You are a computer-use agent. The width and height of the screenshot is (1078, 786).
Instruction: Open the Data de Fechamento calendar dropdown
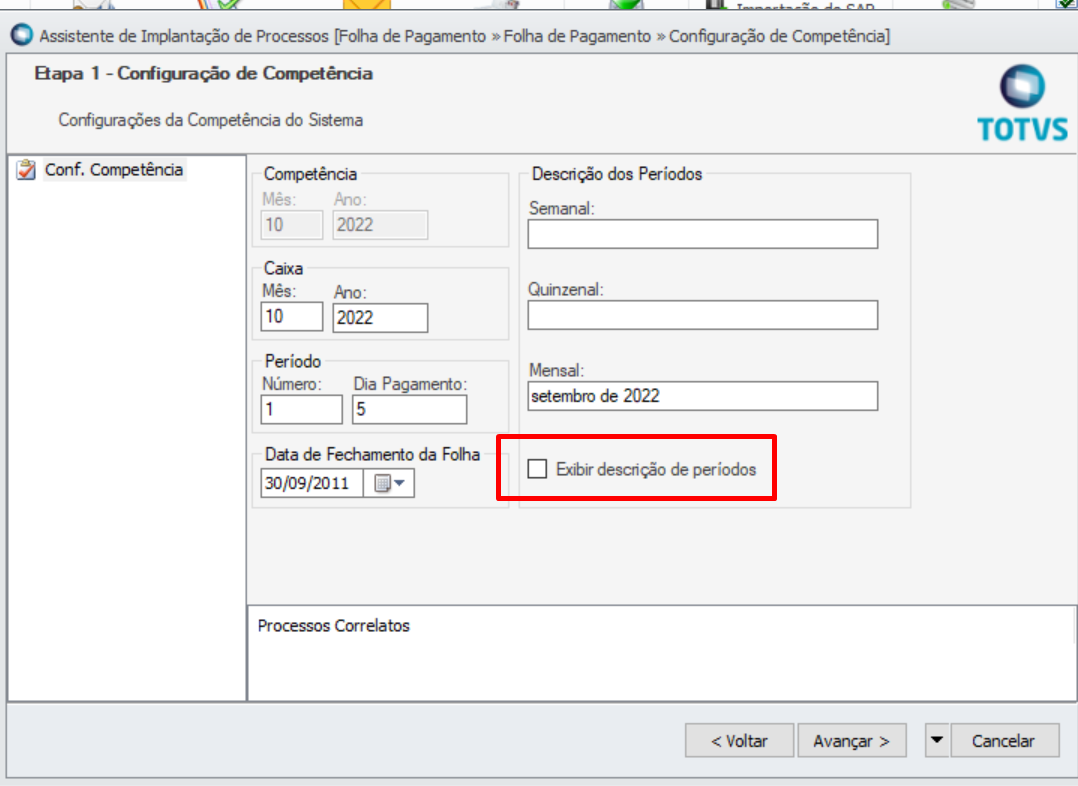pos(389,483)
